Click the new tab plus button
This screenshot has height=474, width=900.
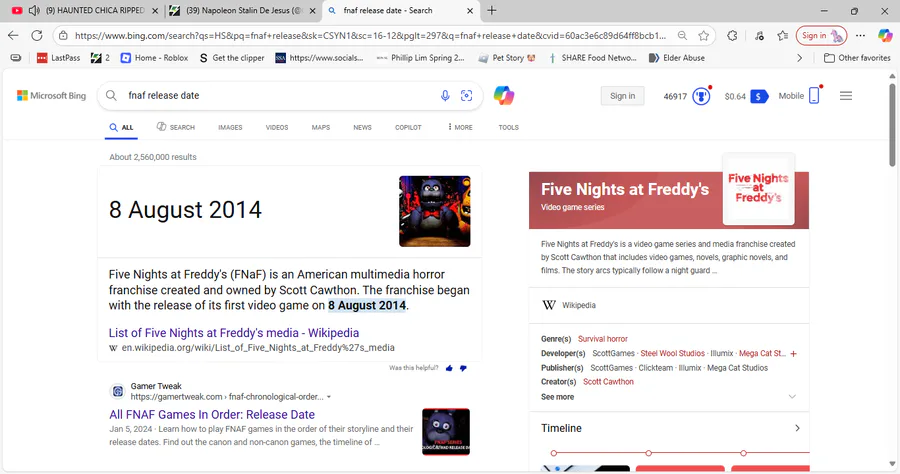492,10
